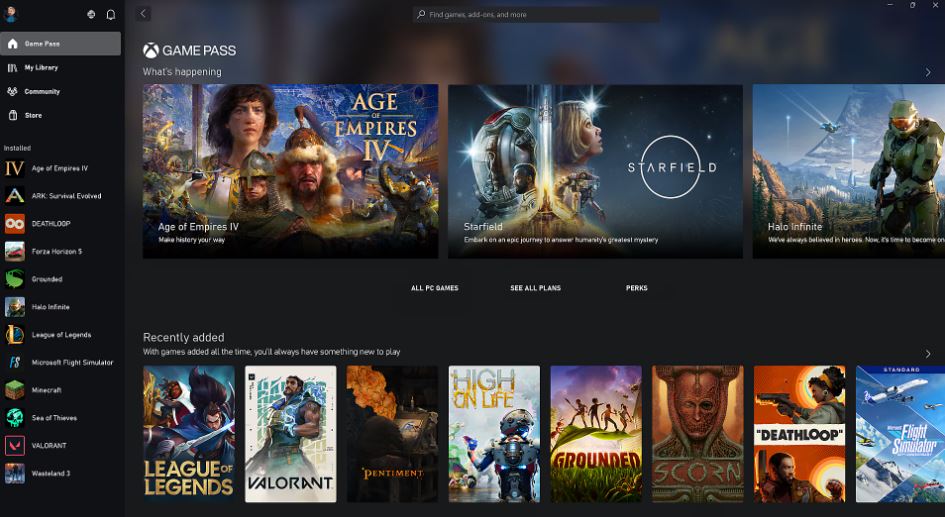945x517 pixels.
Task: Click the PERKS button
Action: coord(636,288)
